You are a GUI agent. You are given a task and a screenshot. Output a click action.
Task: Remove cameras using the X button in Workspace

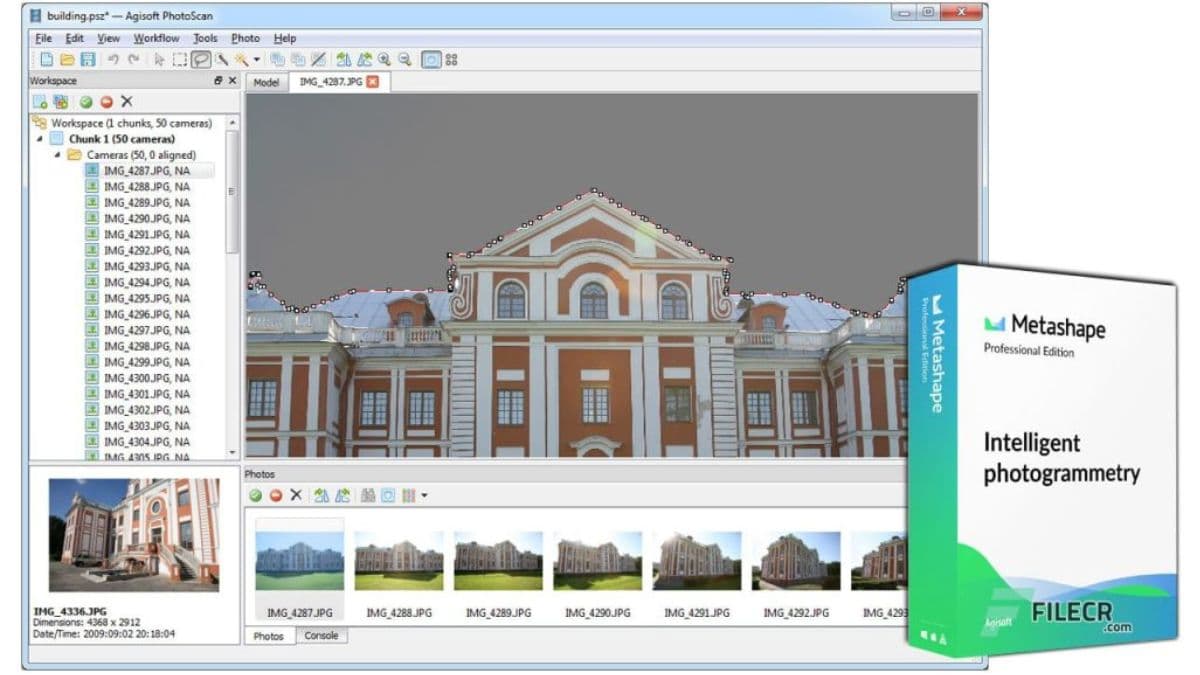pyautogui.click(x=127, y=100)
